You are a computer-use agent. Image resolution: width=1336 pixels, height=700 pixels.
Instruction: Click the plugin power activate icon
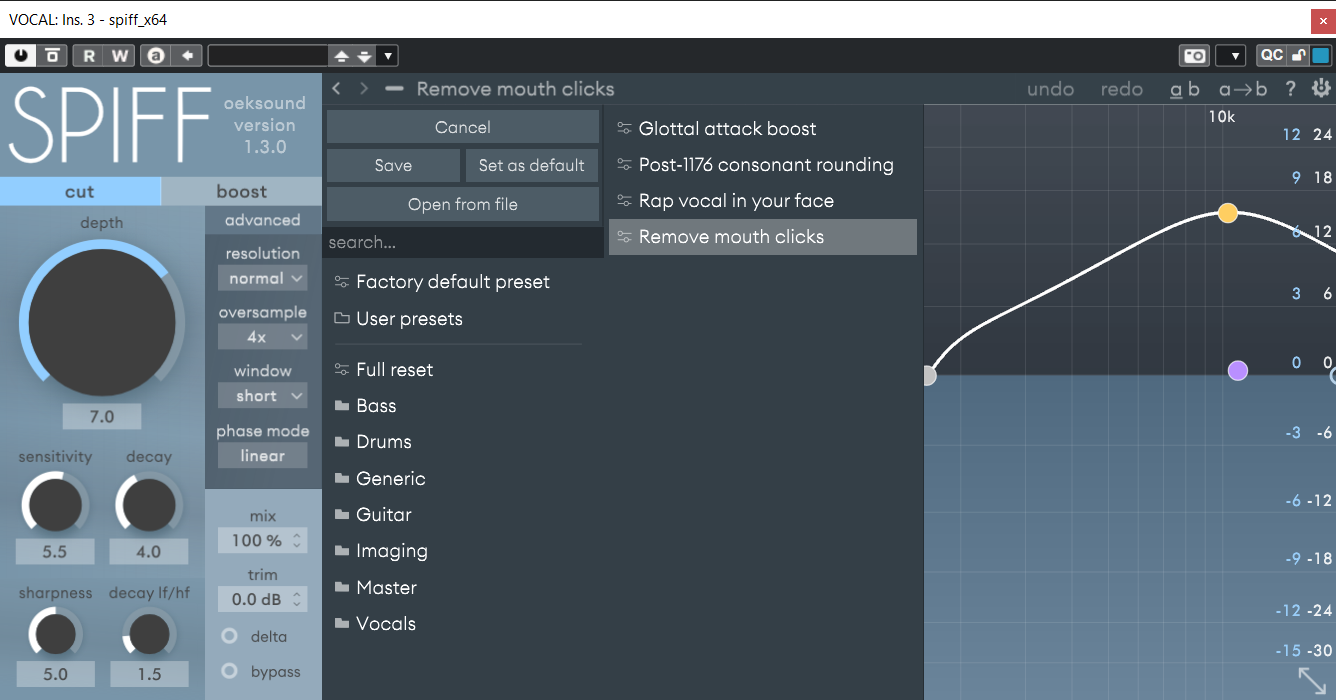tap(19, 56)
